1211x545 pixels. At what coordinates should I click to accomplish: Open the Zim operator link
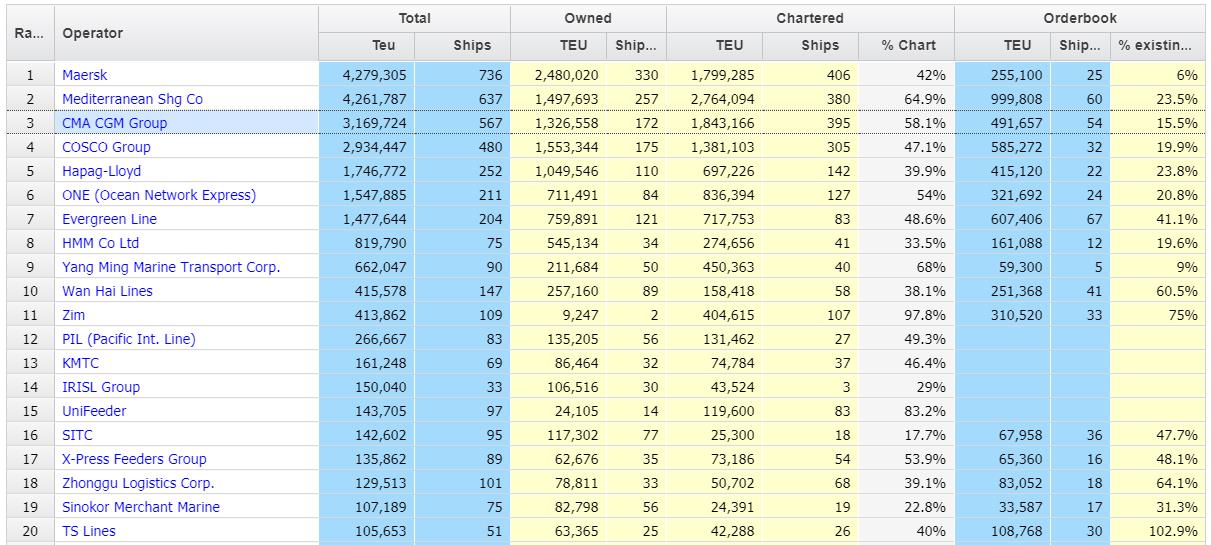(74, 315)
